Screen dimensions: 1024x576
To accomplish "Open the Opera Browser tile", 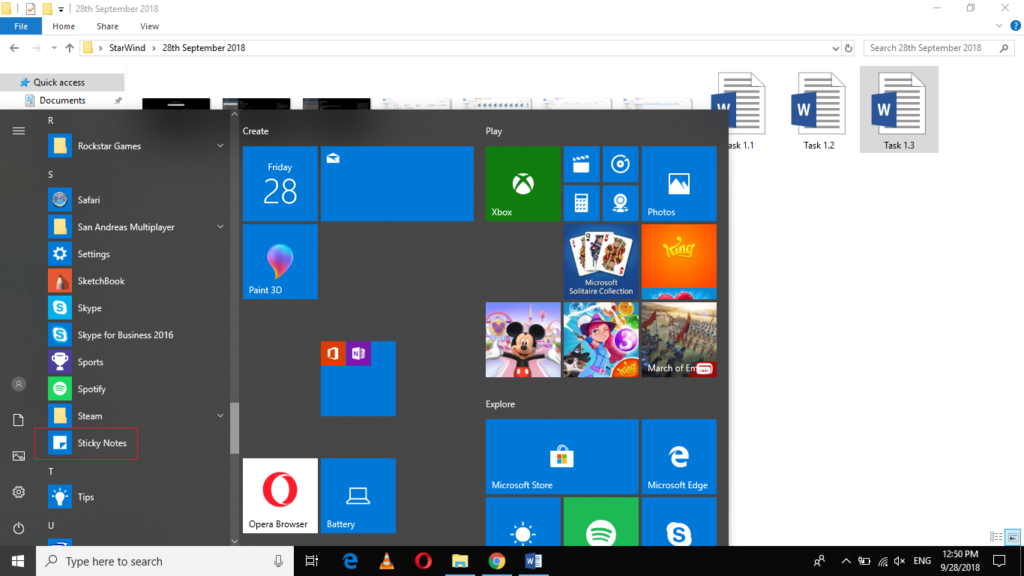I will click(279, 495).
